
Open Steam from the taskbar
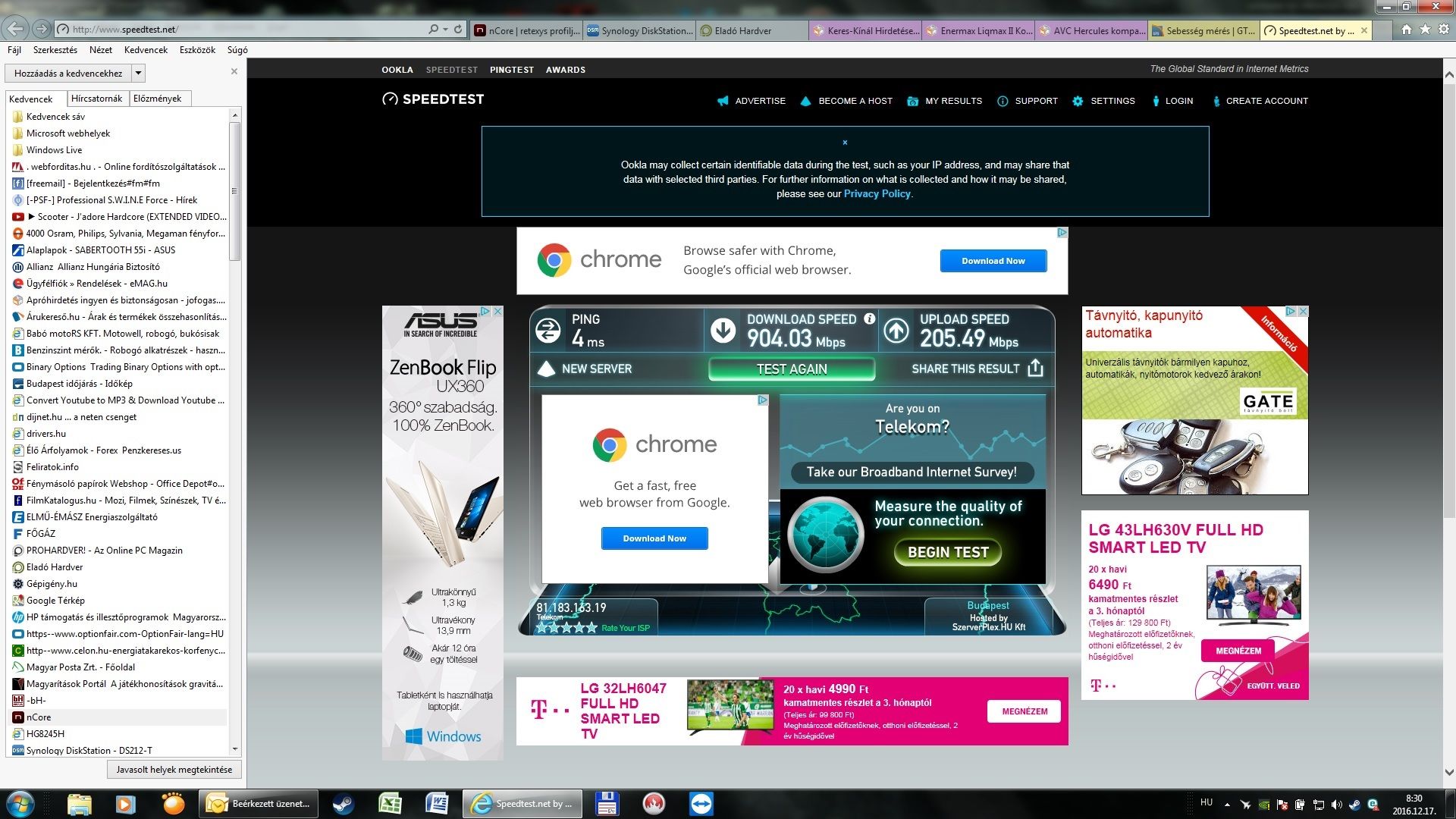(343, 804)
